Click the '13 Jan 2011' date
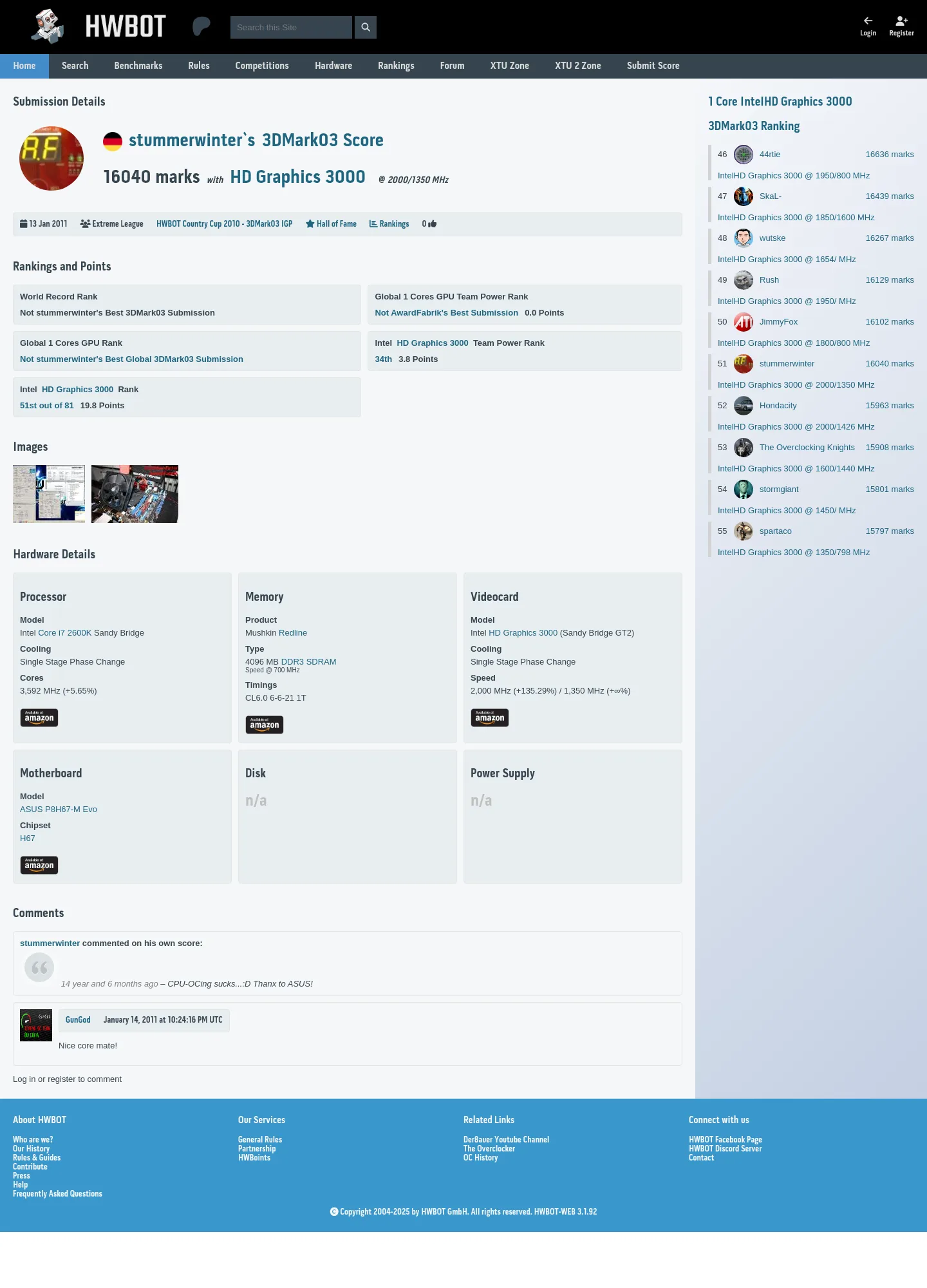Viewport: 927px width, 1288px height. (x=43, y=224)
